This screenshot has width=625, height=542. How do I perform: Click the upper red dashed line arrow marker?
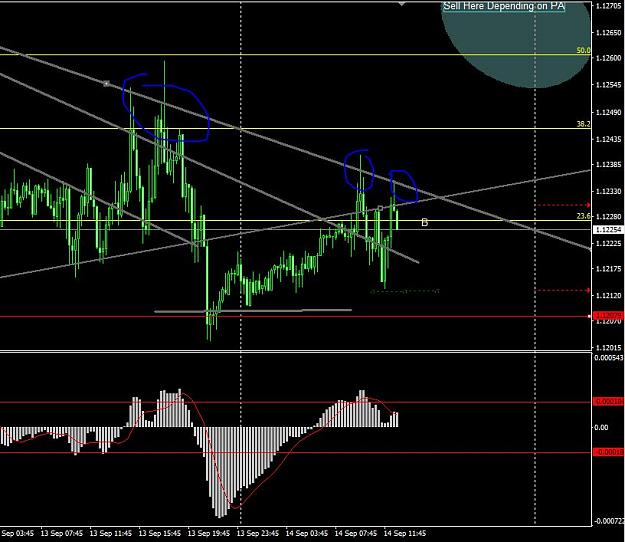[588, 205]
